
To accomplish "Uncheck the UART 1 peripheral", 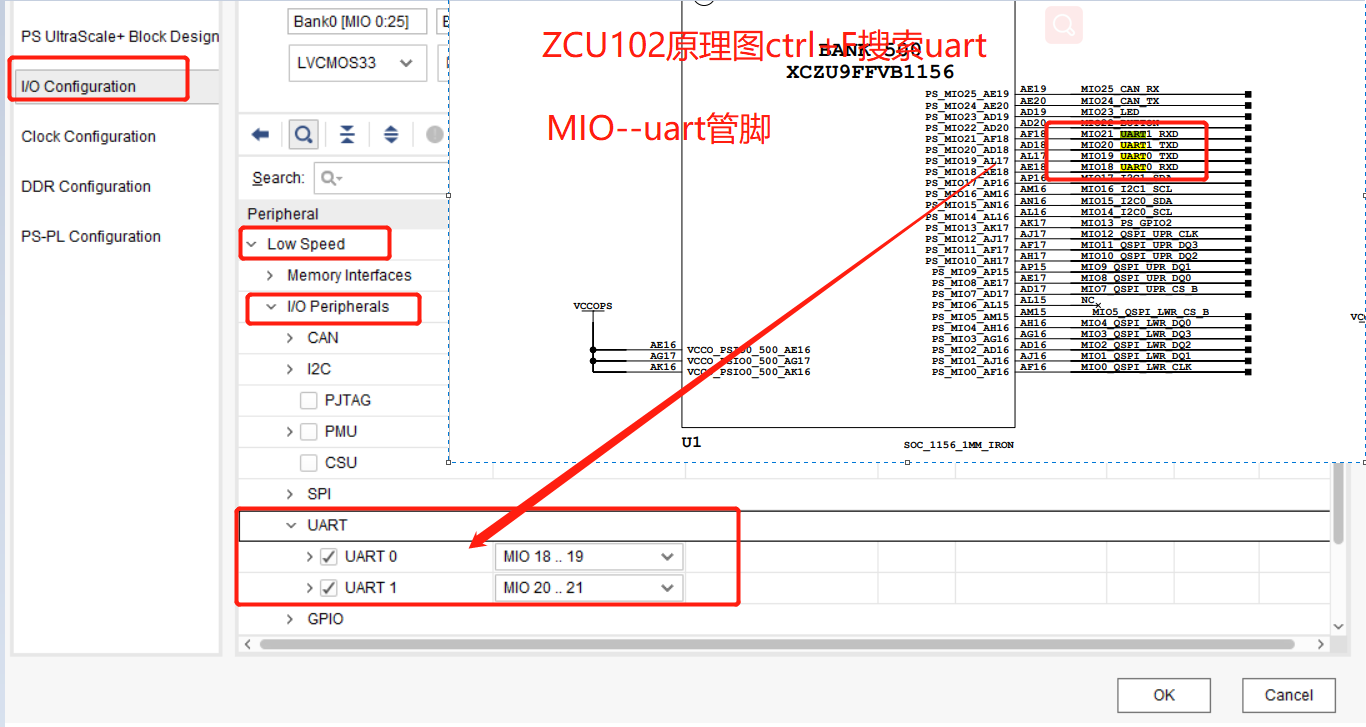I will pyautogui.click(x=327, y=587).
